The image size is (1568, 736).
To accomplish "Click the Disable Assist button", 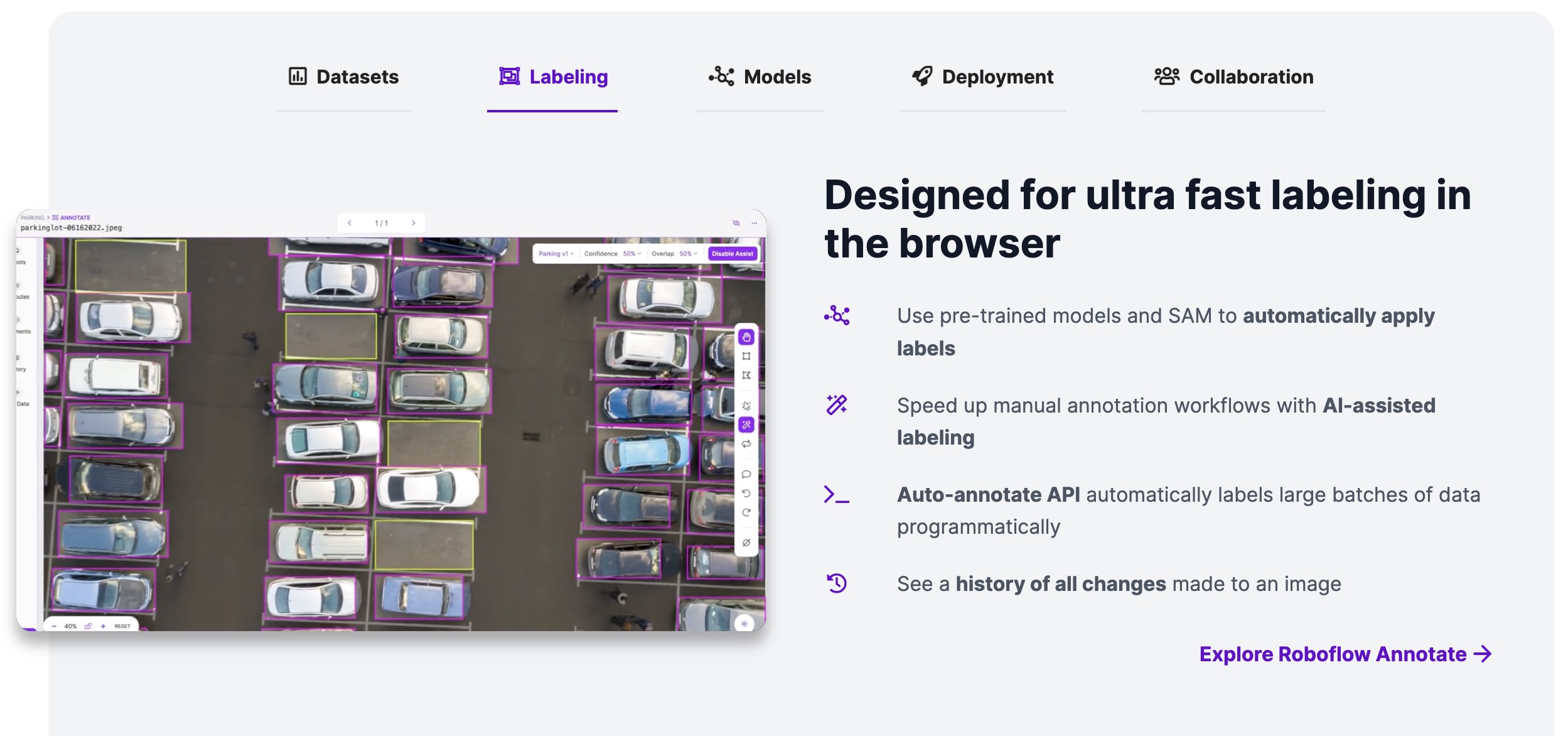I will 732,254.
